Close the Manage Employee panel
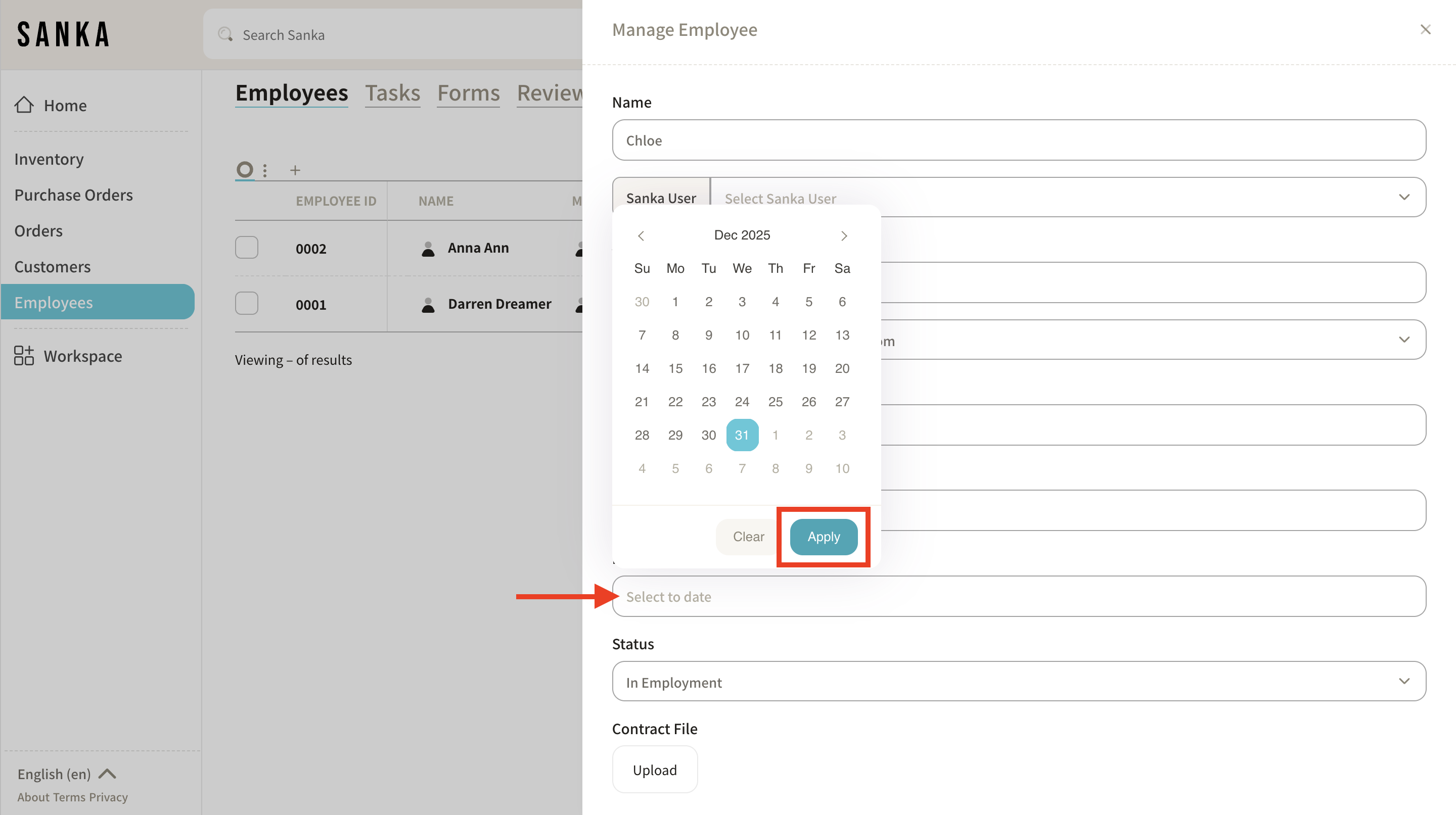Screen dimensions: 1456x815 1425,29
